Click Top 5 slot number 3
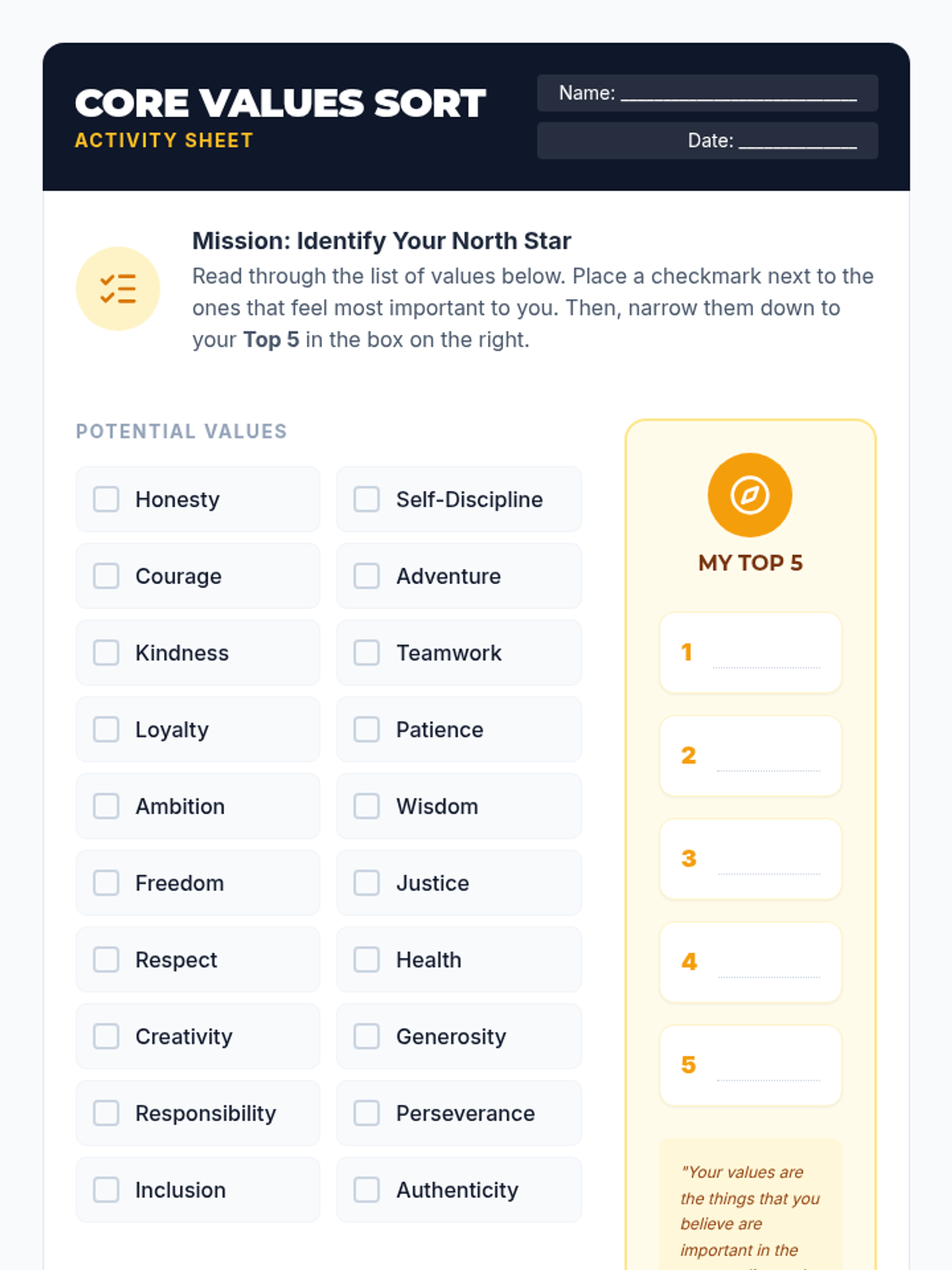This screenshot has height=1270, width=952. [750, 859]
